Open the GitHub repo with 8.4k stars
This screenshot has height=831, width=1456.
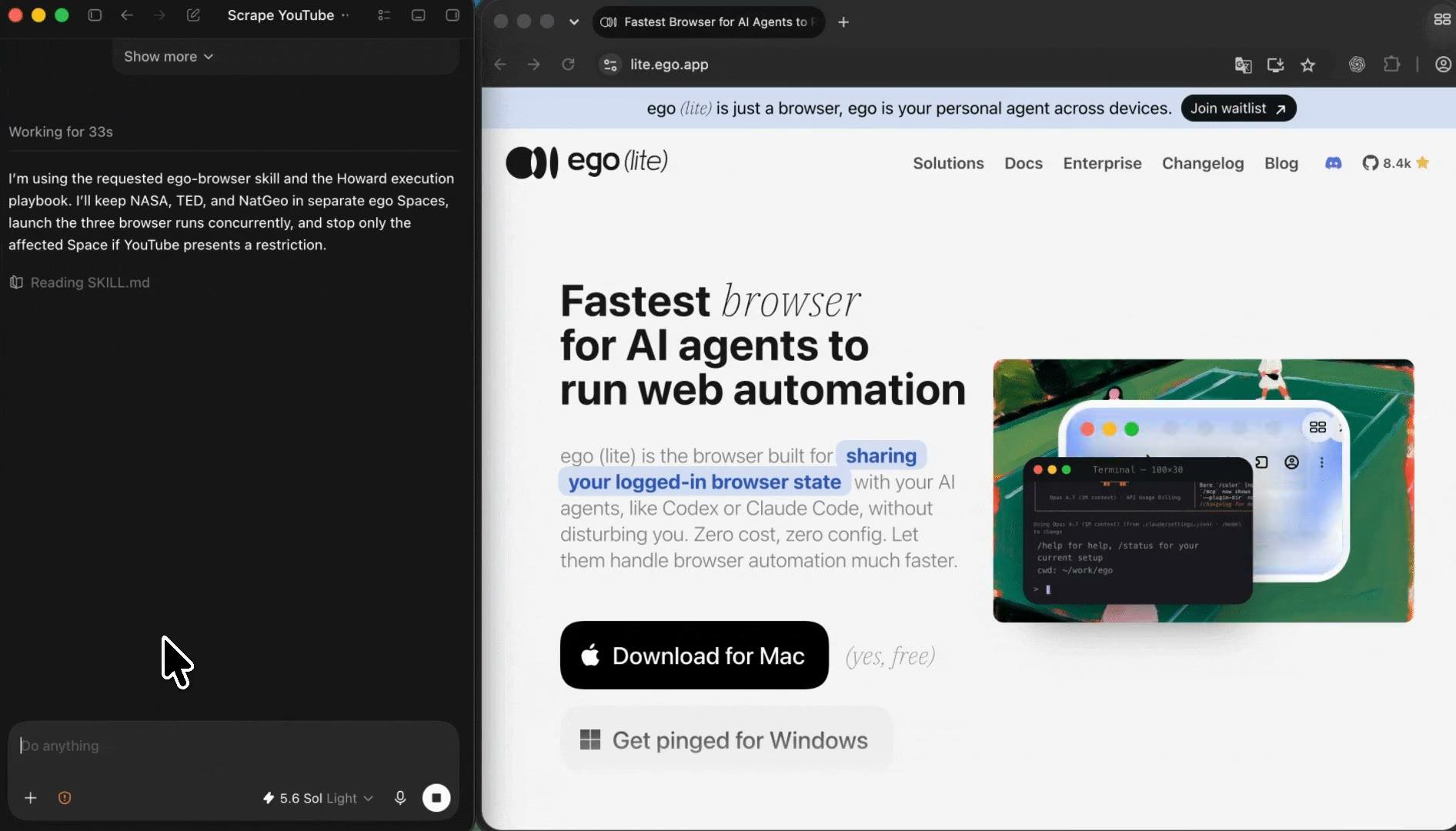[1395, 163]
